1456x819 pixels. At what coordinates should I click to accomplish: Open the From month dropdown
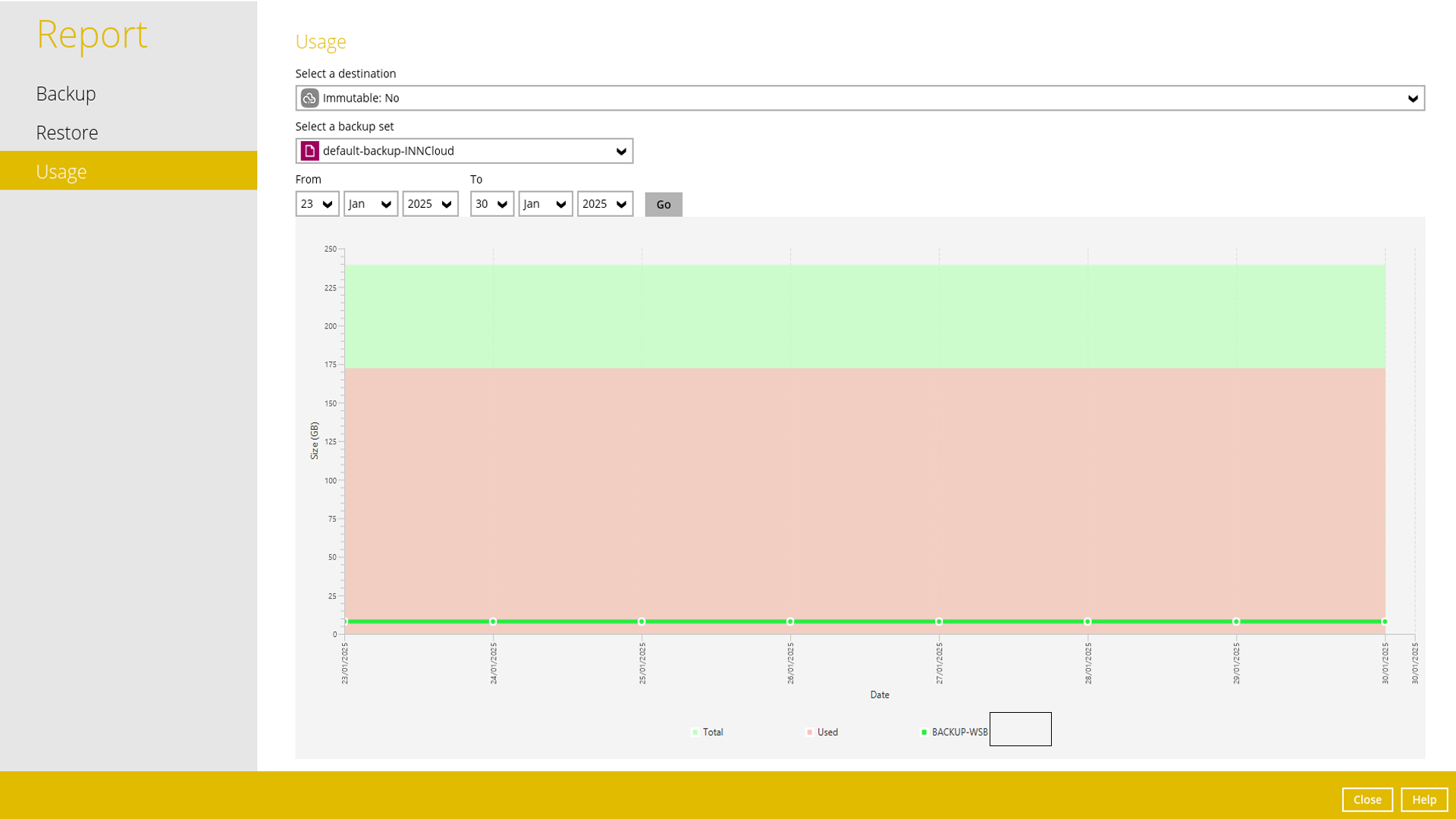click(371, 204)
